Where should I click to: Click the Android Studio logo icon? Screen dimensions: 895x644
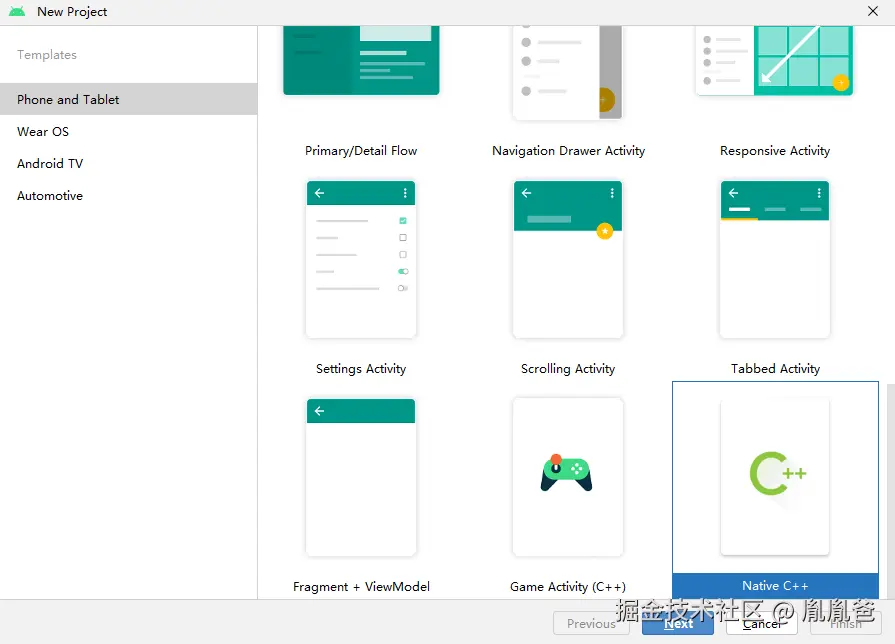coord(17,11)
